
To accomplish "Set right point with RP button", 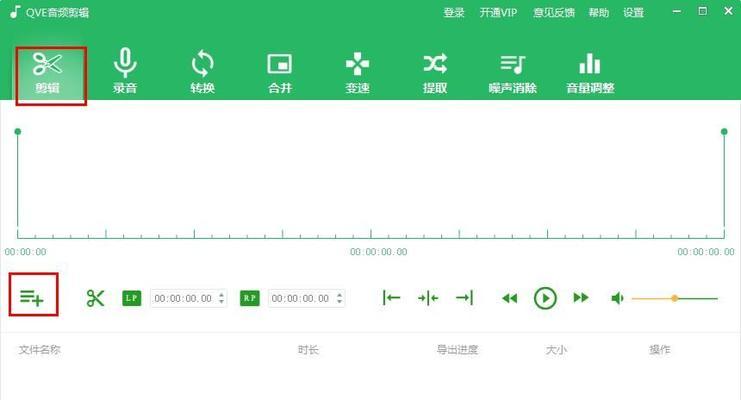I will pos(250,298).
